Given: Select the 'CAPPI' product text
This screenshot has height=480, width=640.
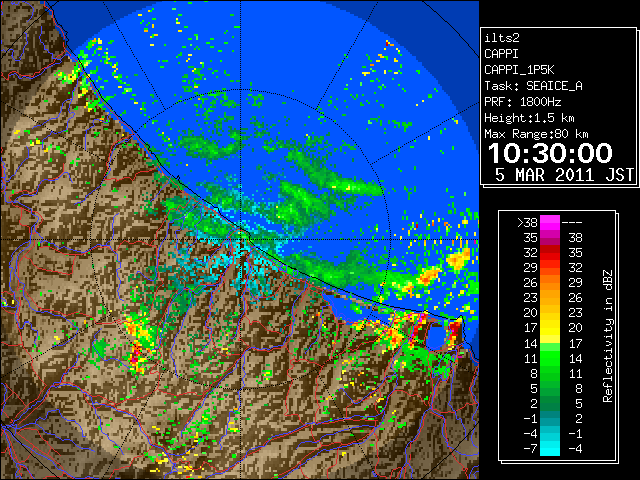Looking at the screenshot, I should coord(502,54).
